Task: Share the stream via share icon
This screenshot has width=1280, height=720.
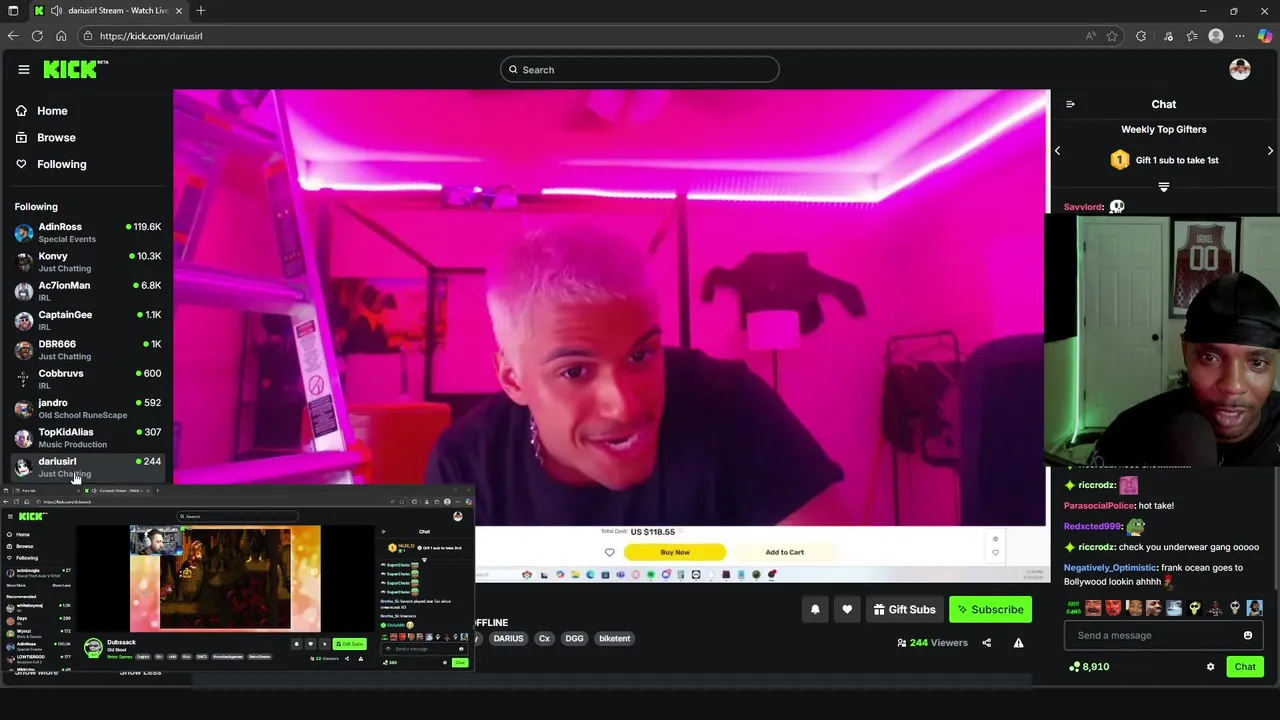Action: coord(986,643)
